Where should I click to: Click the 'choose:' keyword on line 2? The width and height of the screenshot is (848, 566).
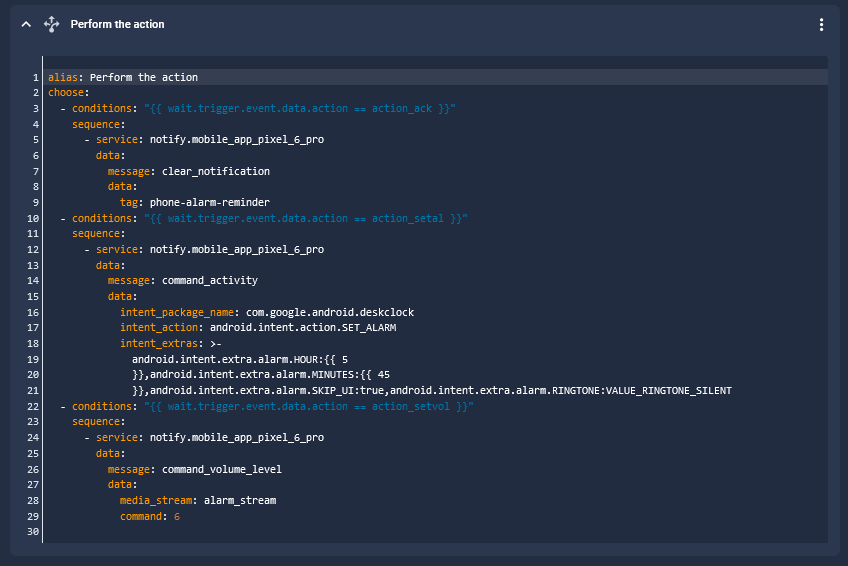click(68, 93)
